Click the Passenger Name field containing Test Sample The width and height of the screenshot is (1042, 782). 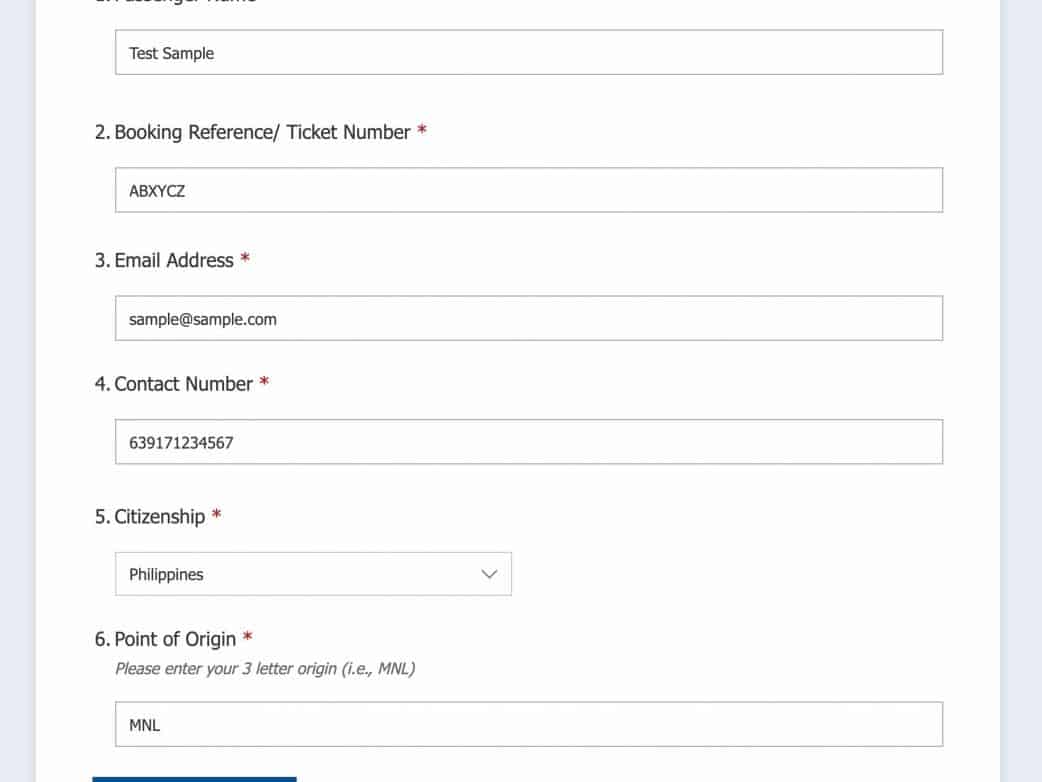pos(528,53)
